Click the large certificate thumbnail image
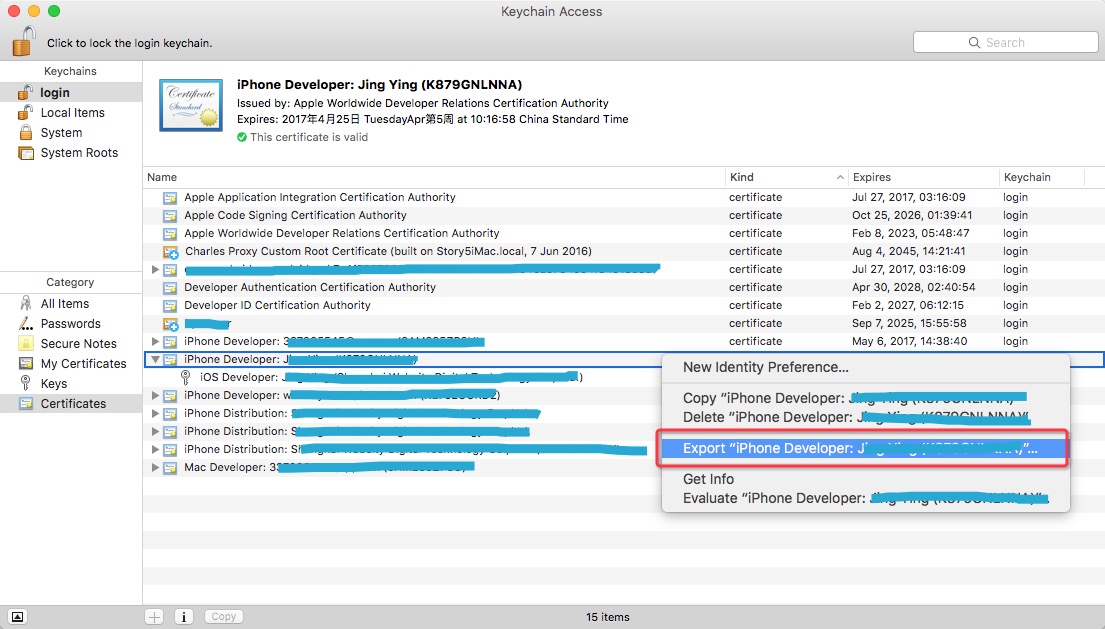 [x=191, y=105]
